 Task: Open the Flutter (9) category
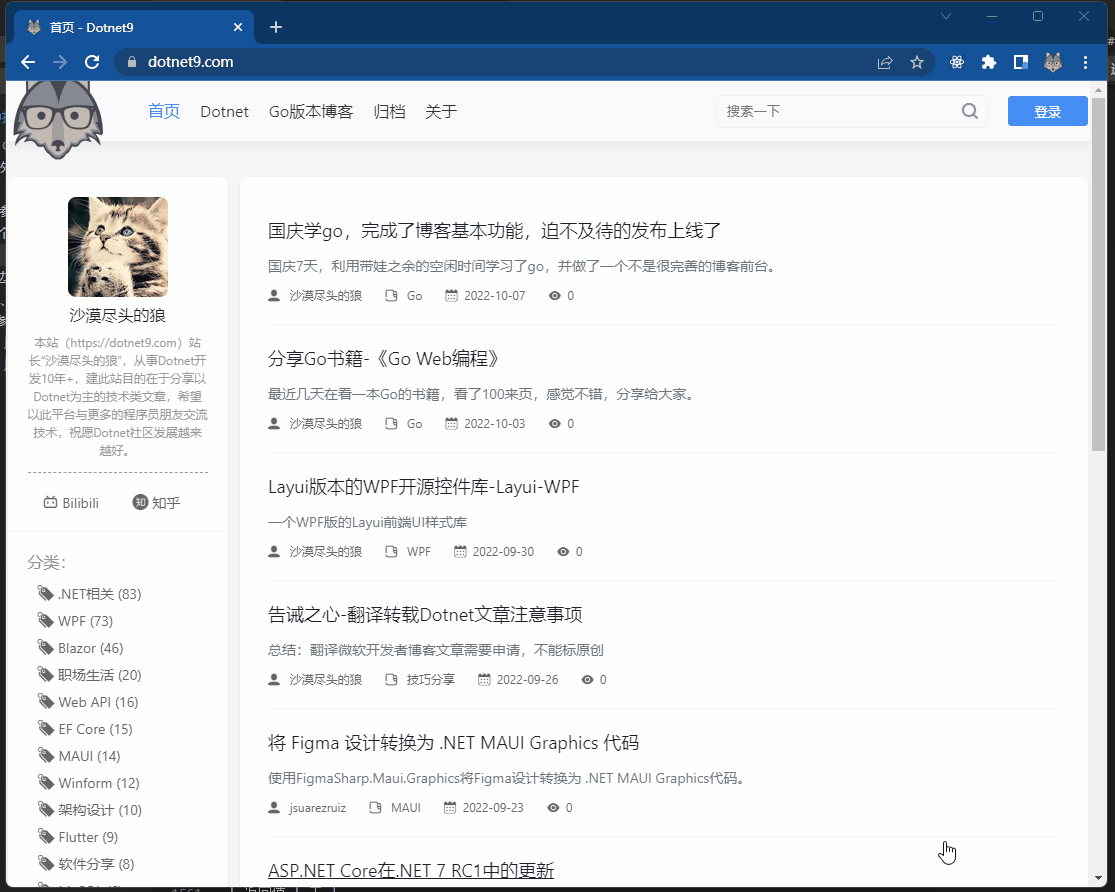[x=78, y=837]
